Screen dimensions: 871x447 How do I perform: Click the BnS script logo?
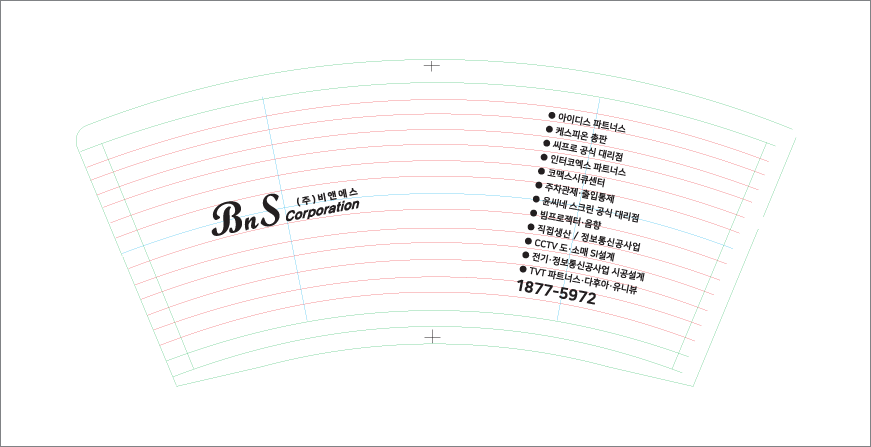pos(245,217)
